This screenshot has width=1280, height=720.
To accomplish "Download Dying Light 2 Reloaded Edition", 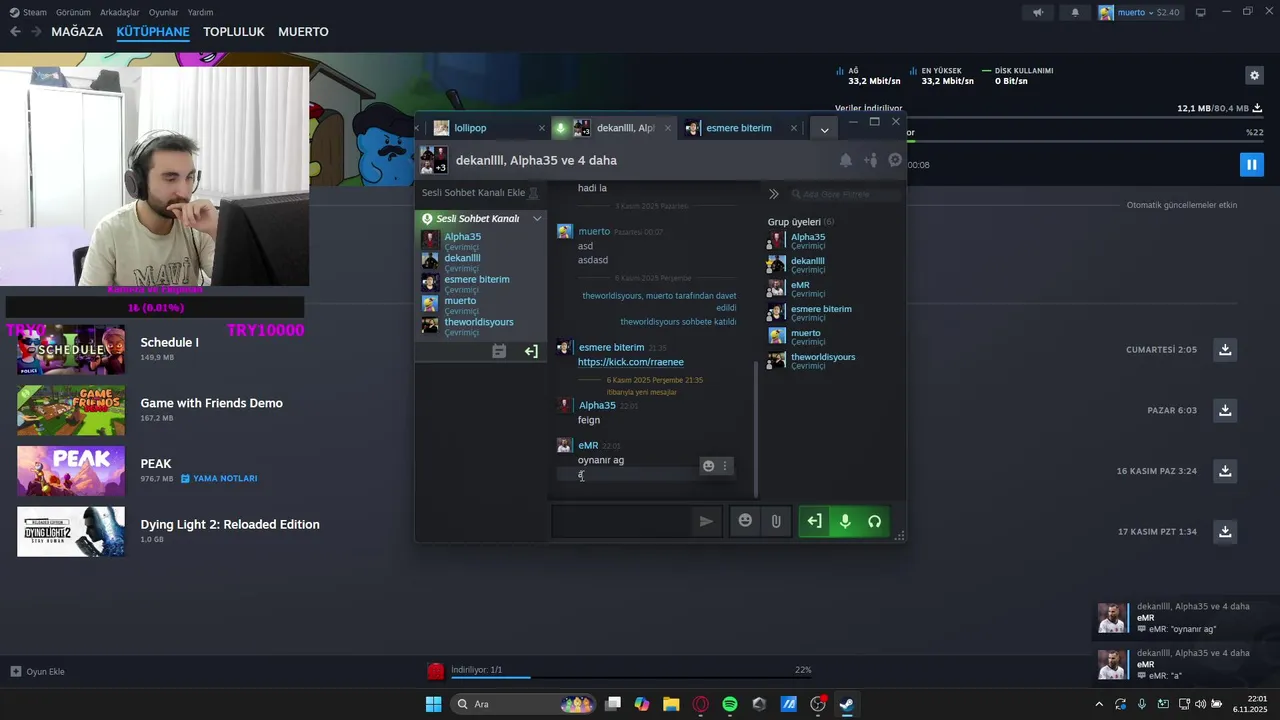I will pyautogui.click(x=1225, y=531).
